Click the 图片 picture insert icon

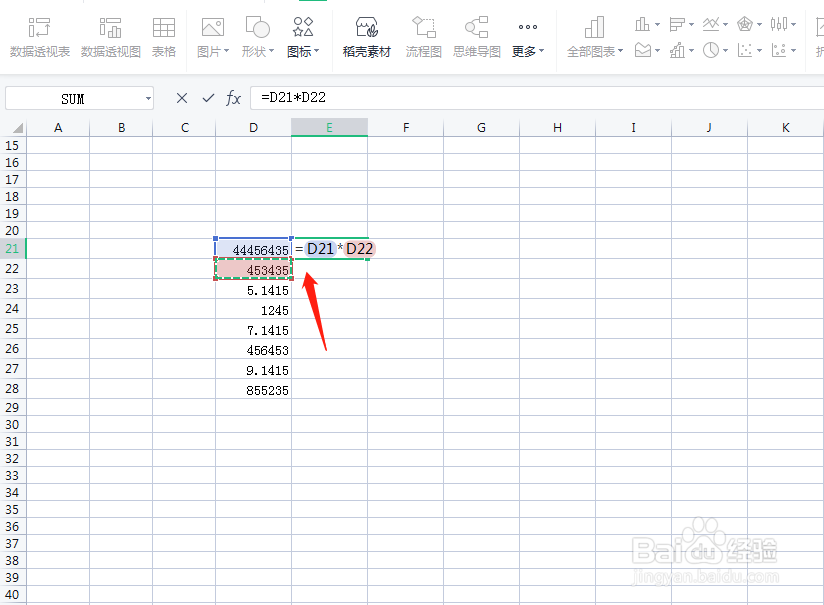(x=213, y=27)
